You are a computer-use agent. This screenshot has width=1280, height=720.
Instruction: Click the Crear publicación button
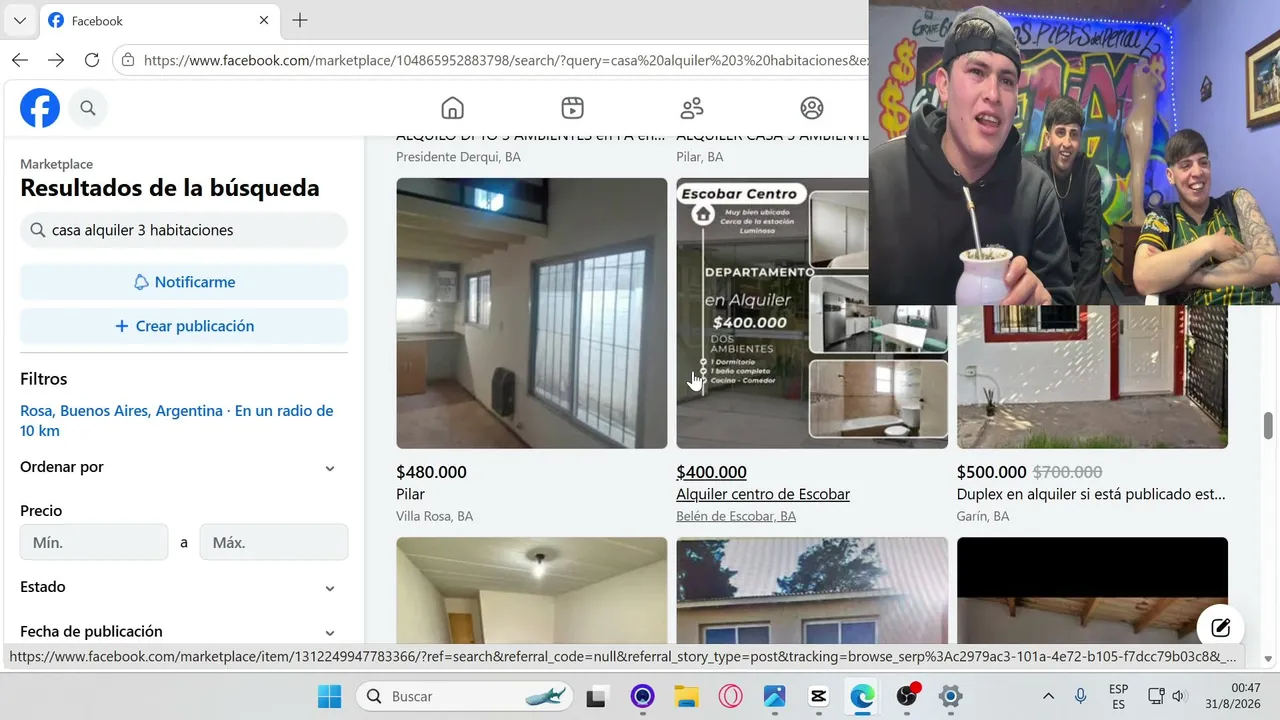click(x=184, y=326)
